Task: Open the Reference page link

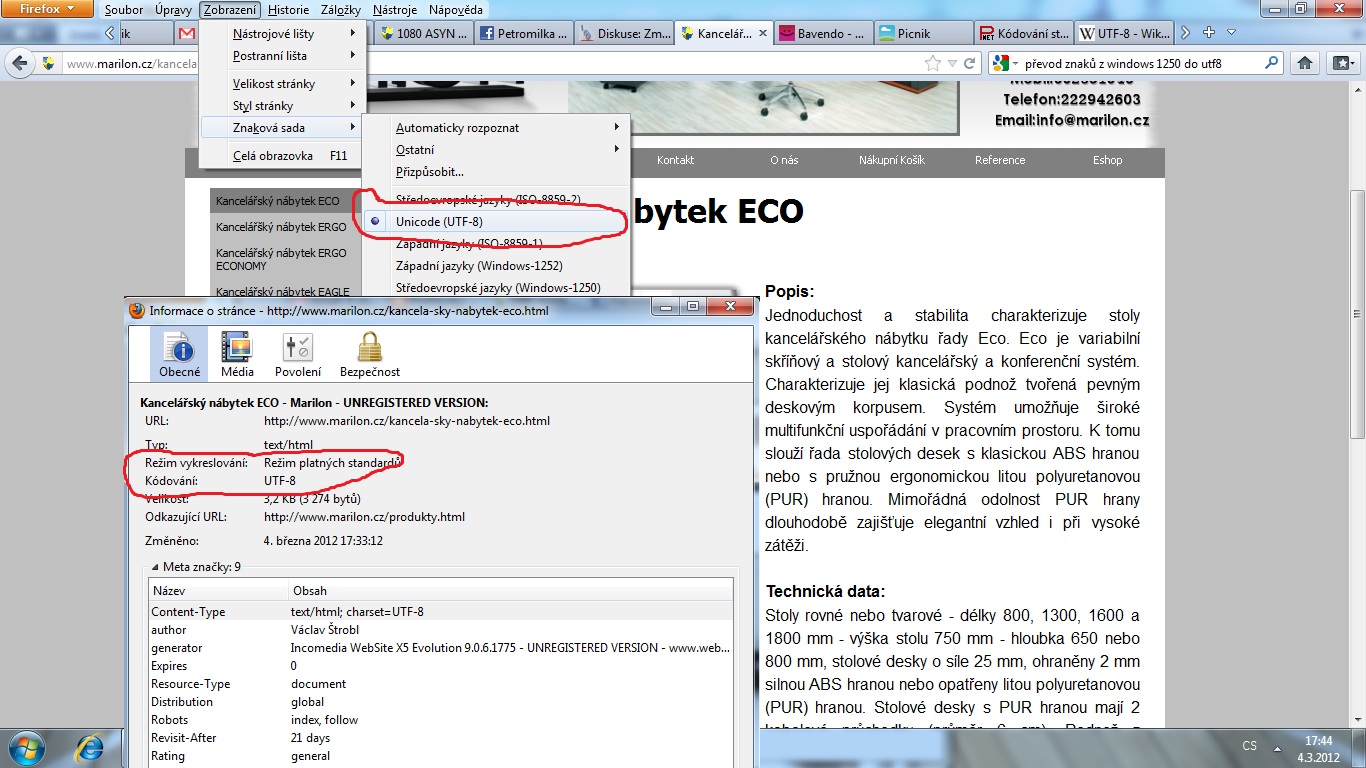Action: click(1000, 160)
